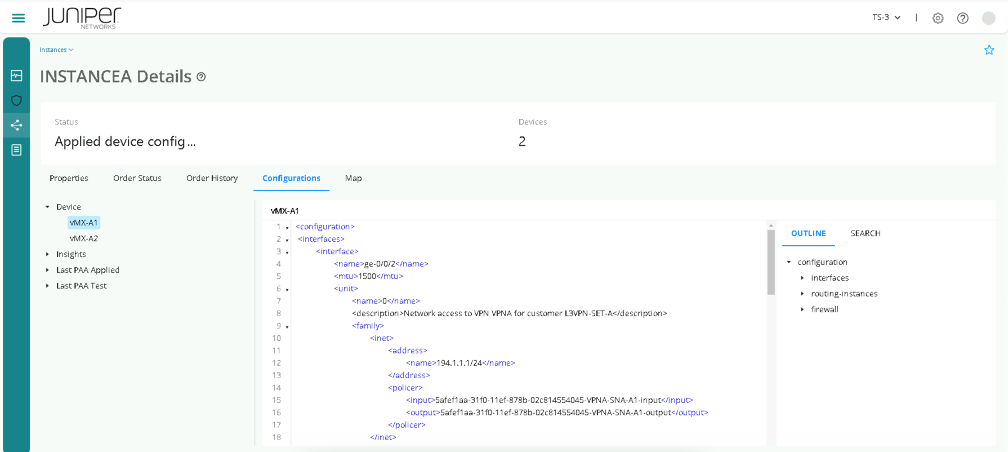This screenshot has width=1008, height=452.
Task: Open the Instances breadcrumb dropdown
Action: 57,50
